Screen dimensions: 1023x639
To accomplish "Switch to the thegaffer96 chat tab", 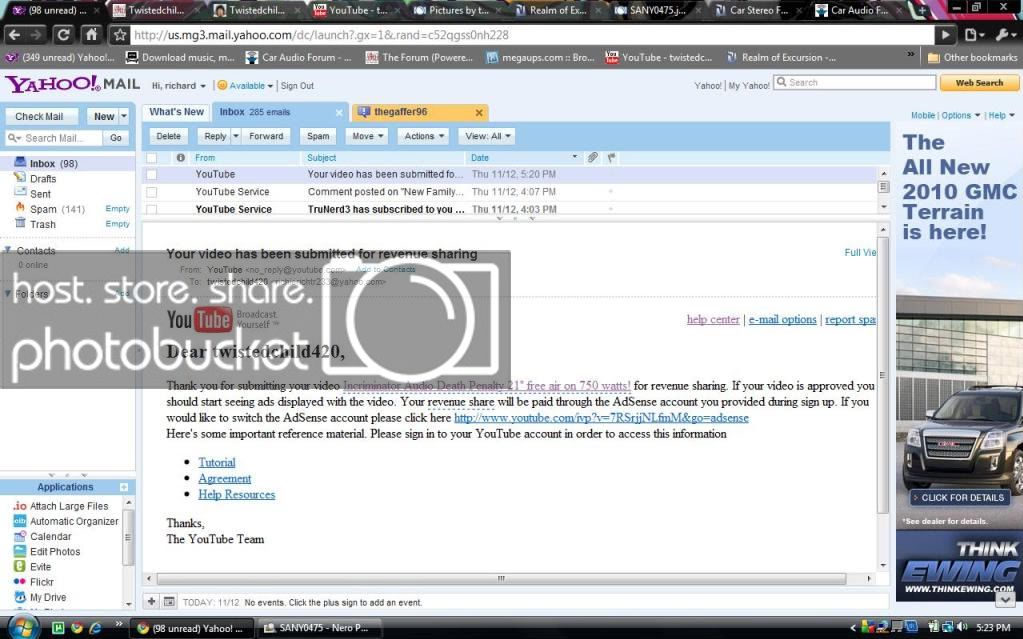I will [419, 112].
